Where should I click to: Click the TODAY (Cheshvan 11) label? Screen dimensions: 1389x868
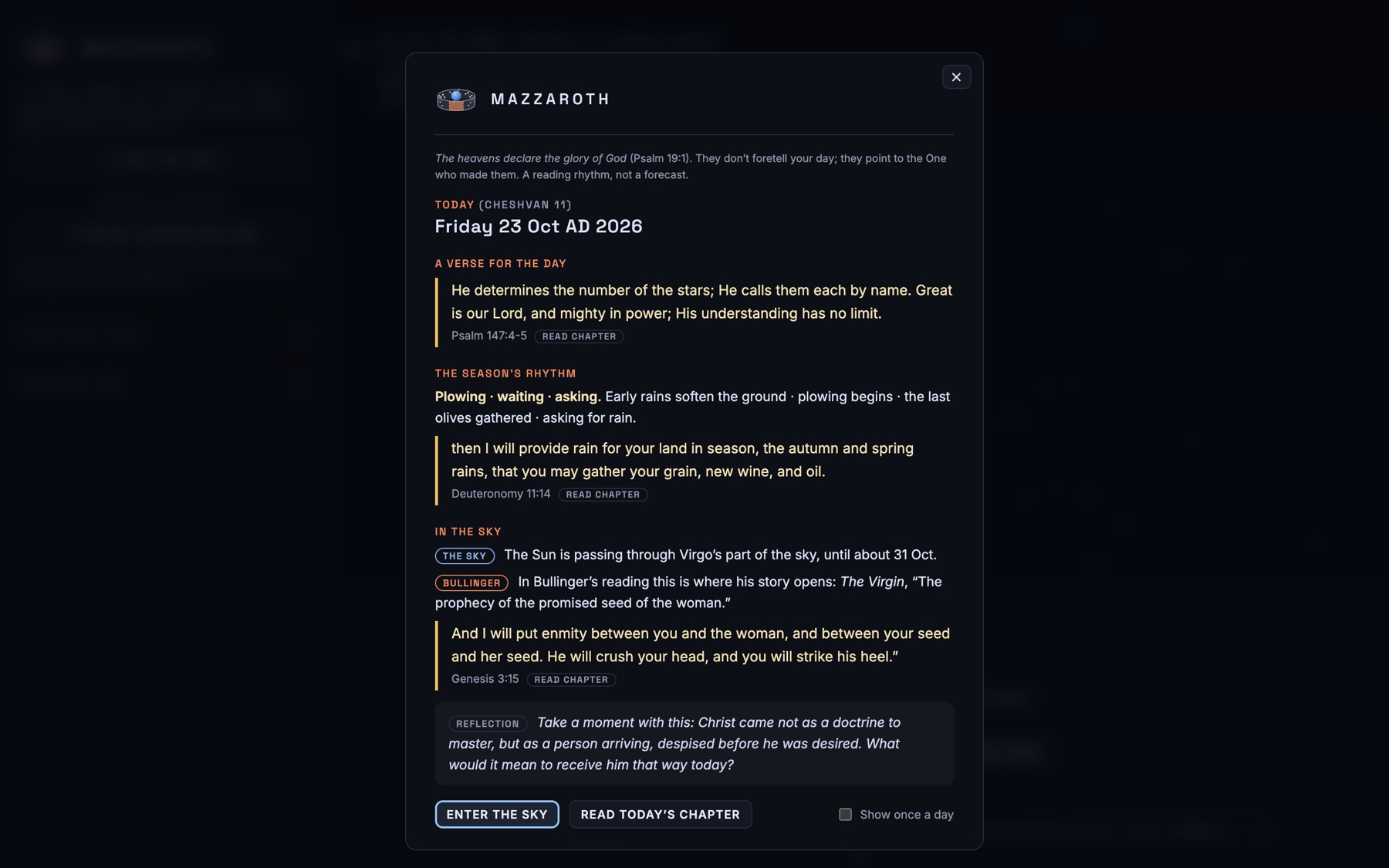[503, 205]
